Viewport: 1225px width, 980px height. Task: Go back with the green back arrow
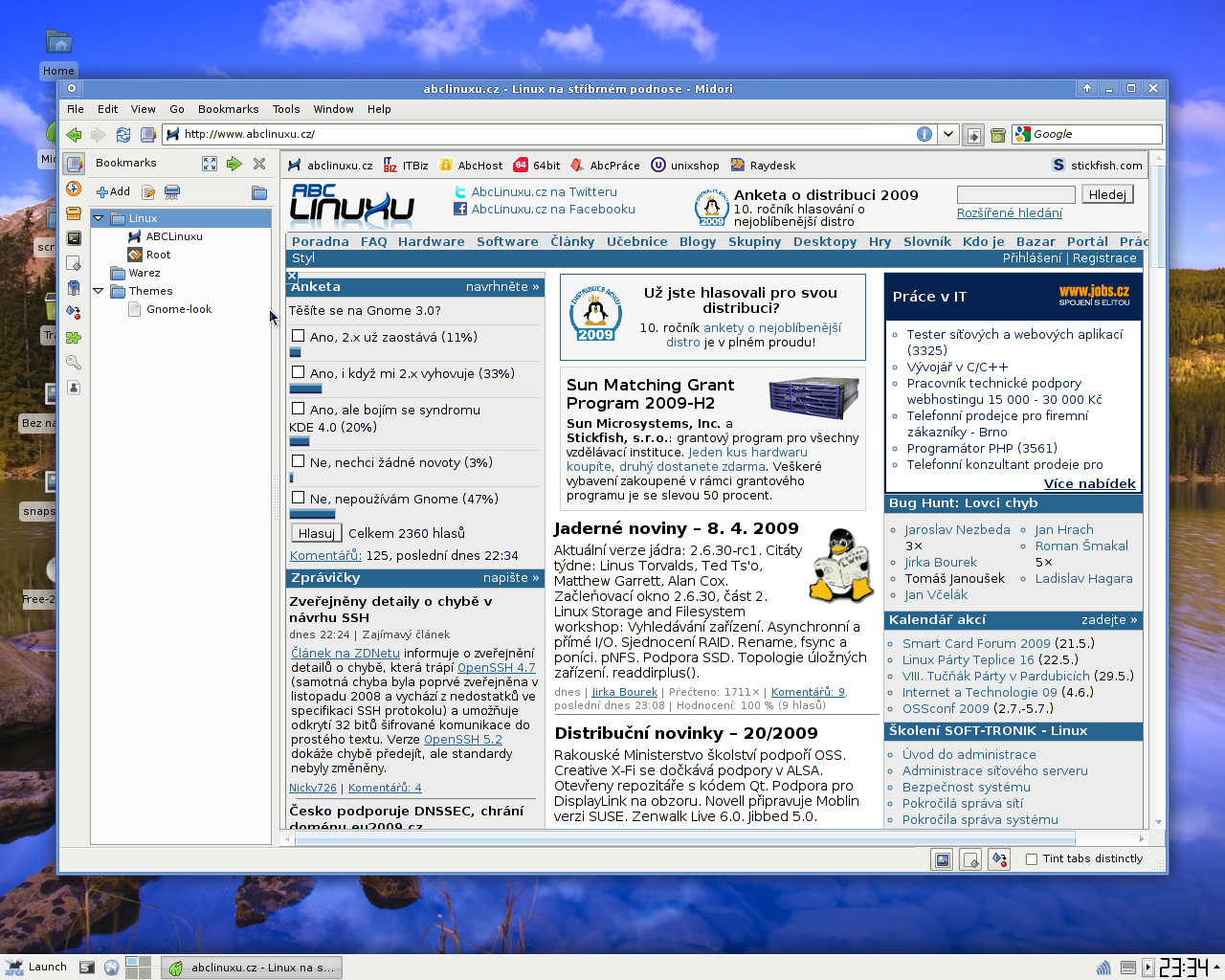click(x=74, y=135)
